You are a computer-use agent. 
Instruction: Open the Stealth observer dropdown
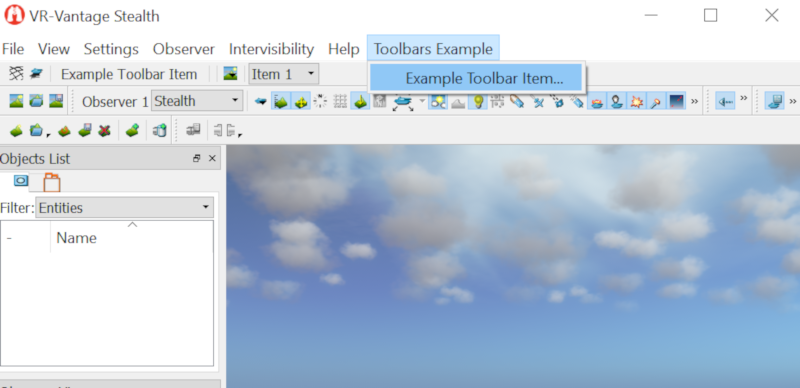(197, 101)
